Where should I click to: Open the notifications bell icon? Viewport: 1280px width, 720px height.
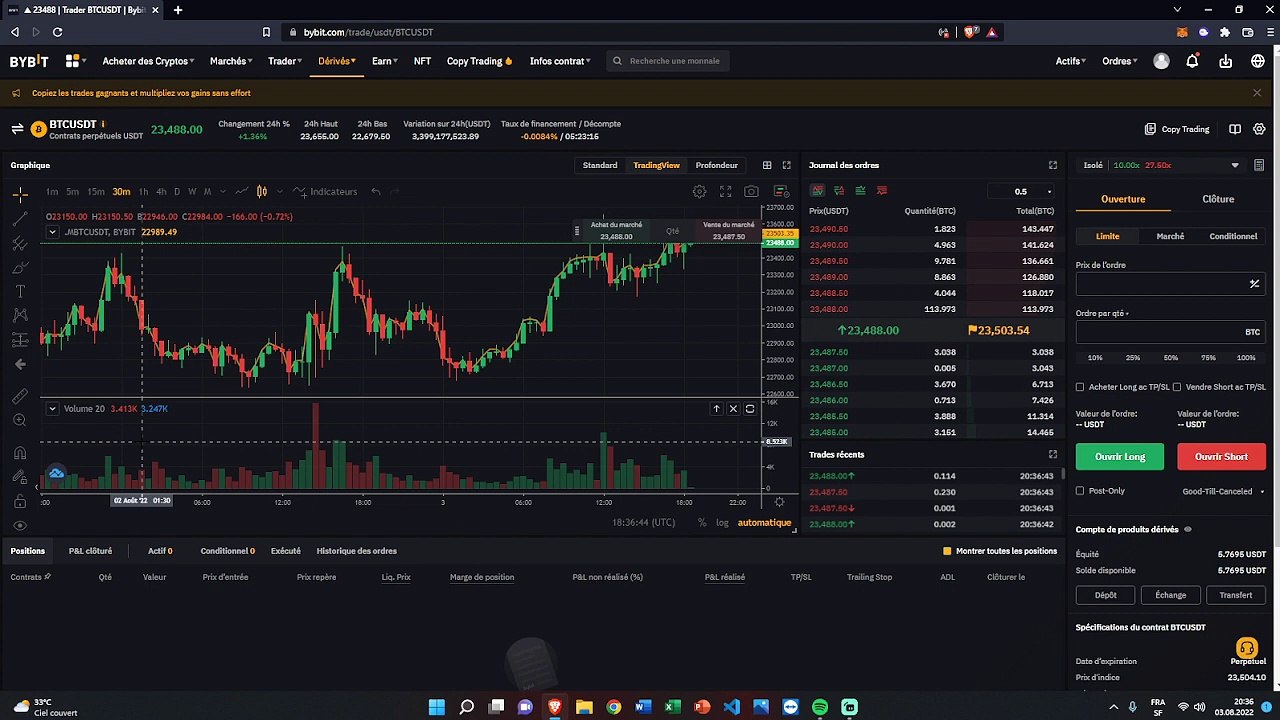(1192, 61)
